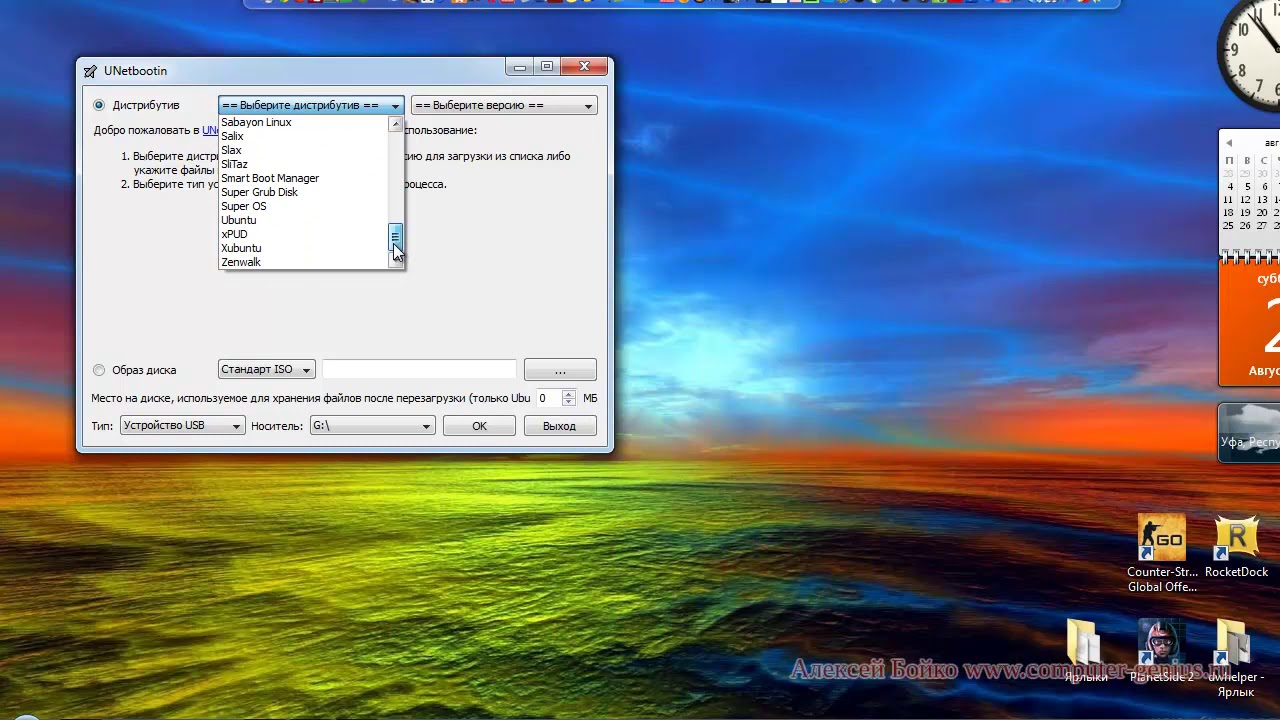The height and width of the screenshot is (720, 1280).
Task: Open the Выберите версию dropdown
Action: point(504,105)
